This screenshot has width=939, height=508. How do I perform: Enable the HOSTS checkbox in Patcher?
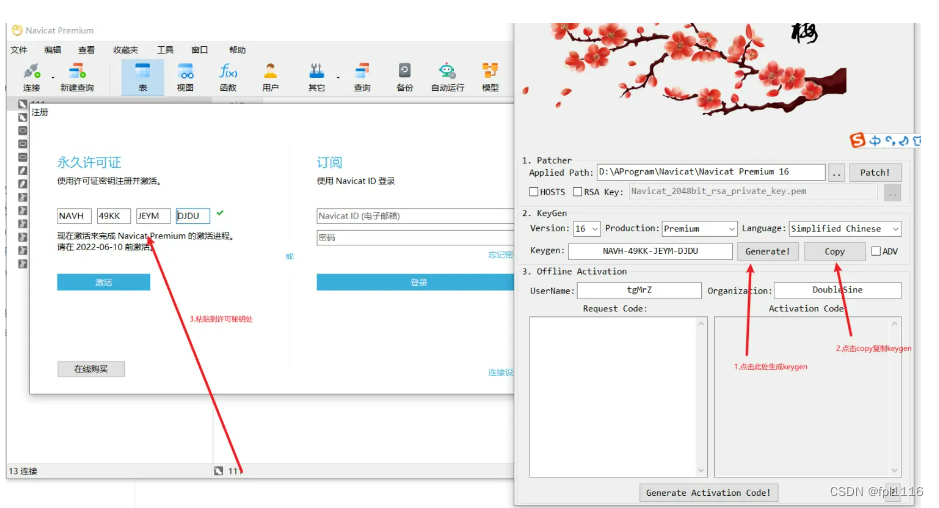pos(534,192)
